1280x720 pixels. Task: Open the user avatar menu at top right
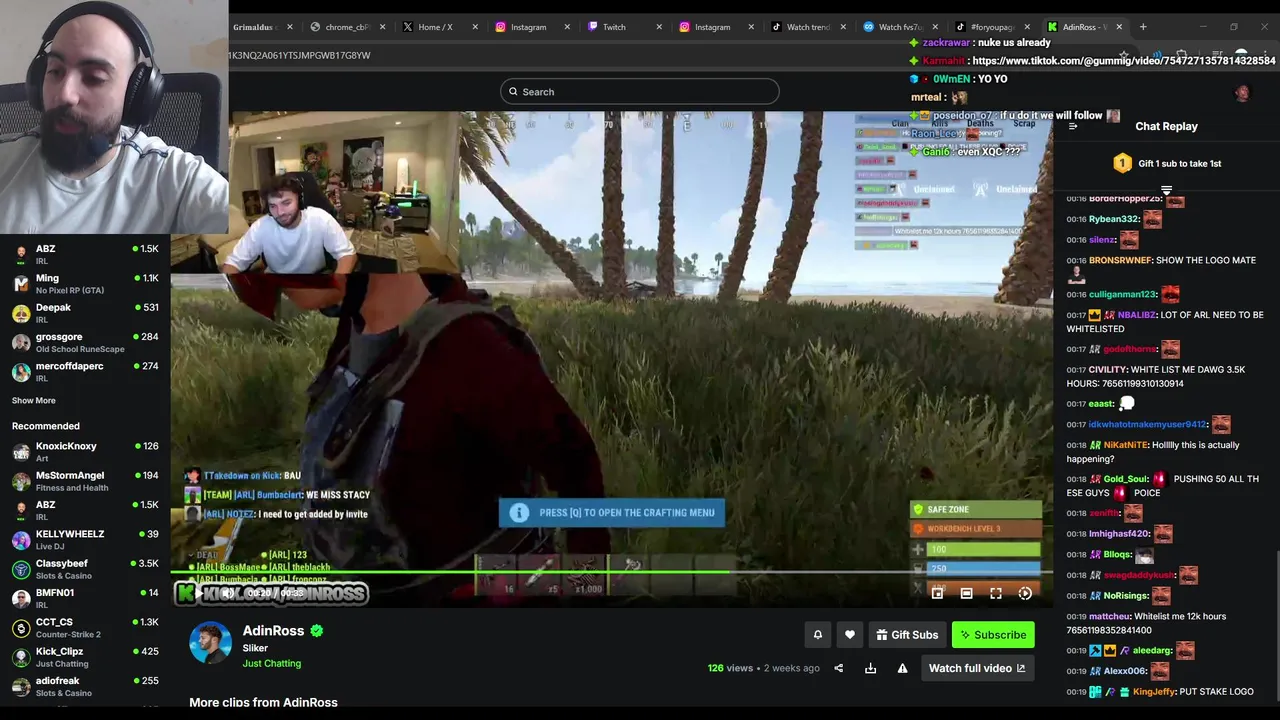tap(1242, 93)
